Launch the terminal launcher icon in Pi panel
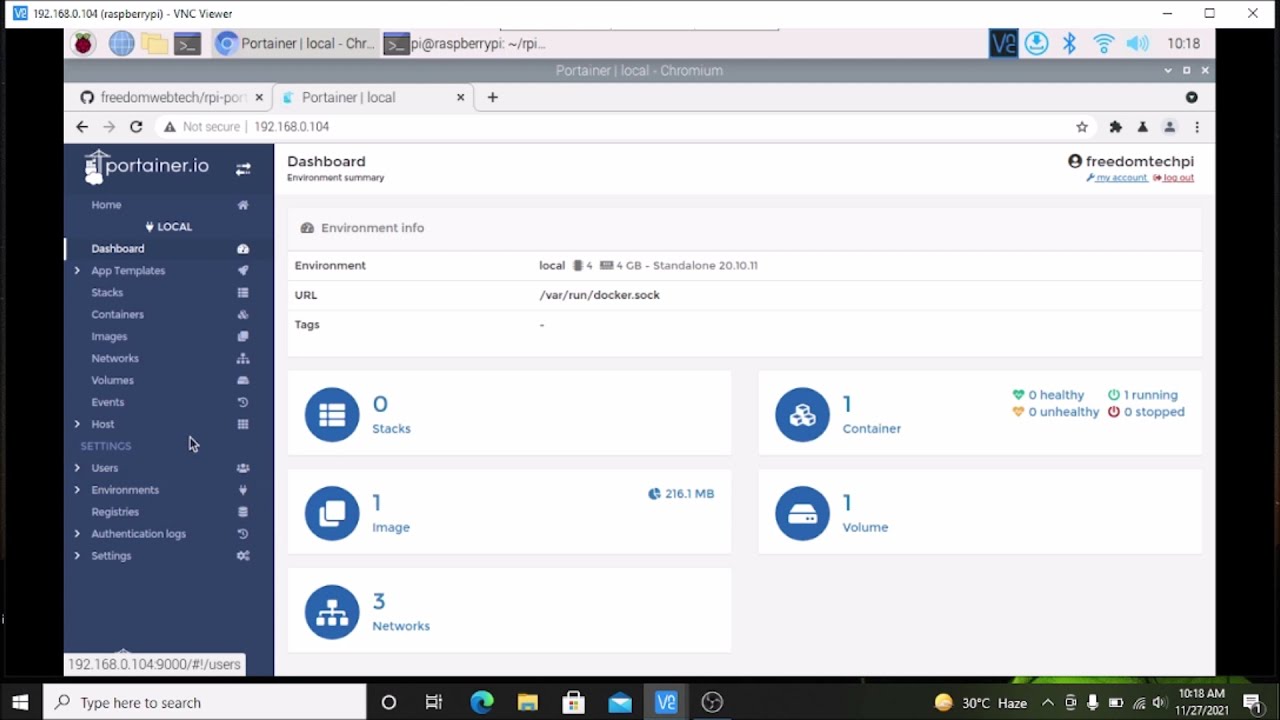Screen dimensions: 1280x720 188,43
